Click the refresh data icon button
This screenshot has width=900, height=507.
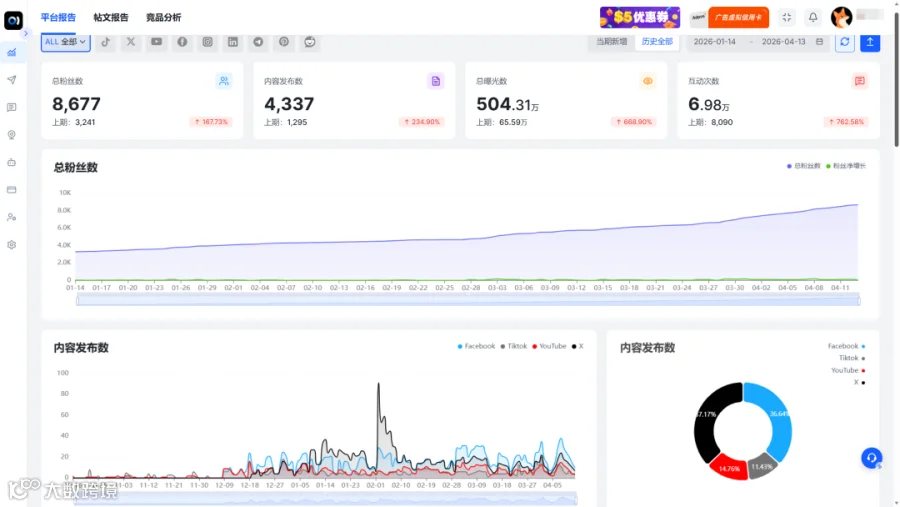click(x=844, y=42)
